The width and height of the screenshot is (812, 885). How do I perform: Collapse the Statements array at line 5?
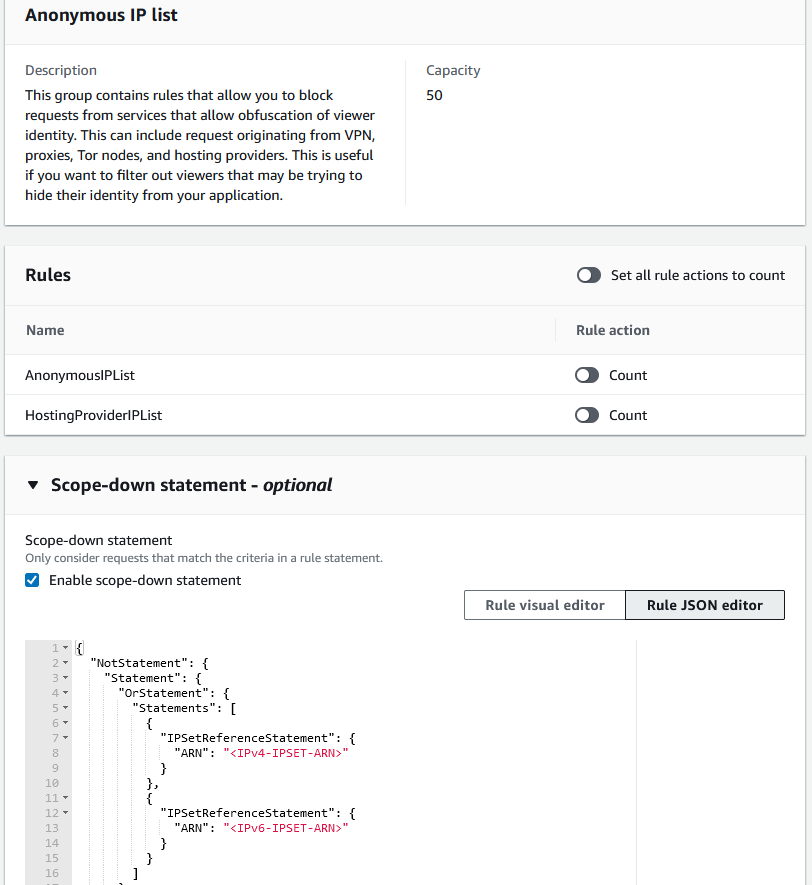[x=64, y=708]
